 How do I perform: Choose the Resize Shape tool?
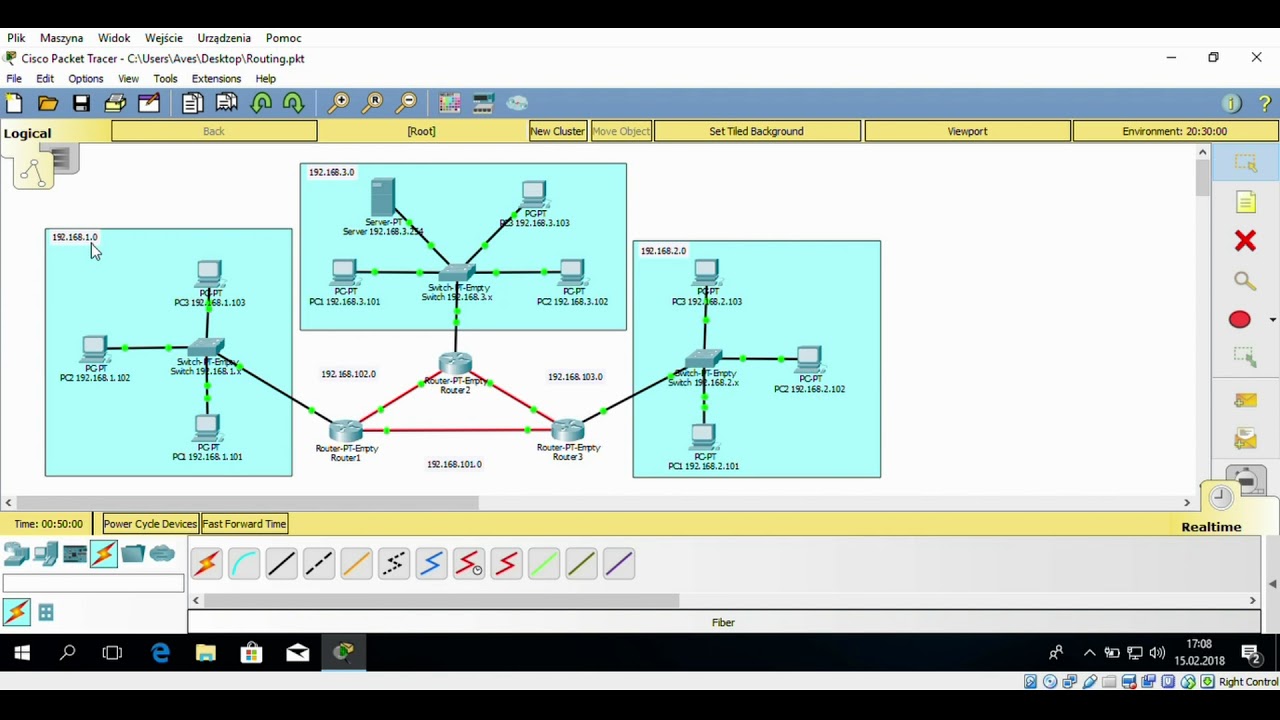(x=1245, y=358)
